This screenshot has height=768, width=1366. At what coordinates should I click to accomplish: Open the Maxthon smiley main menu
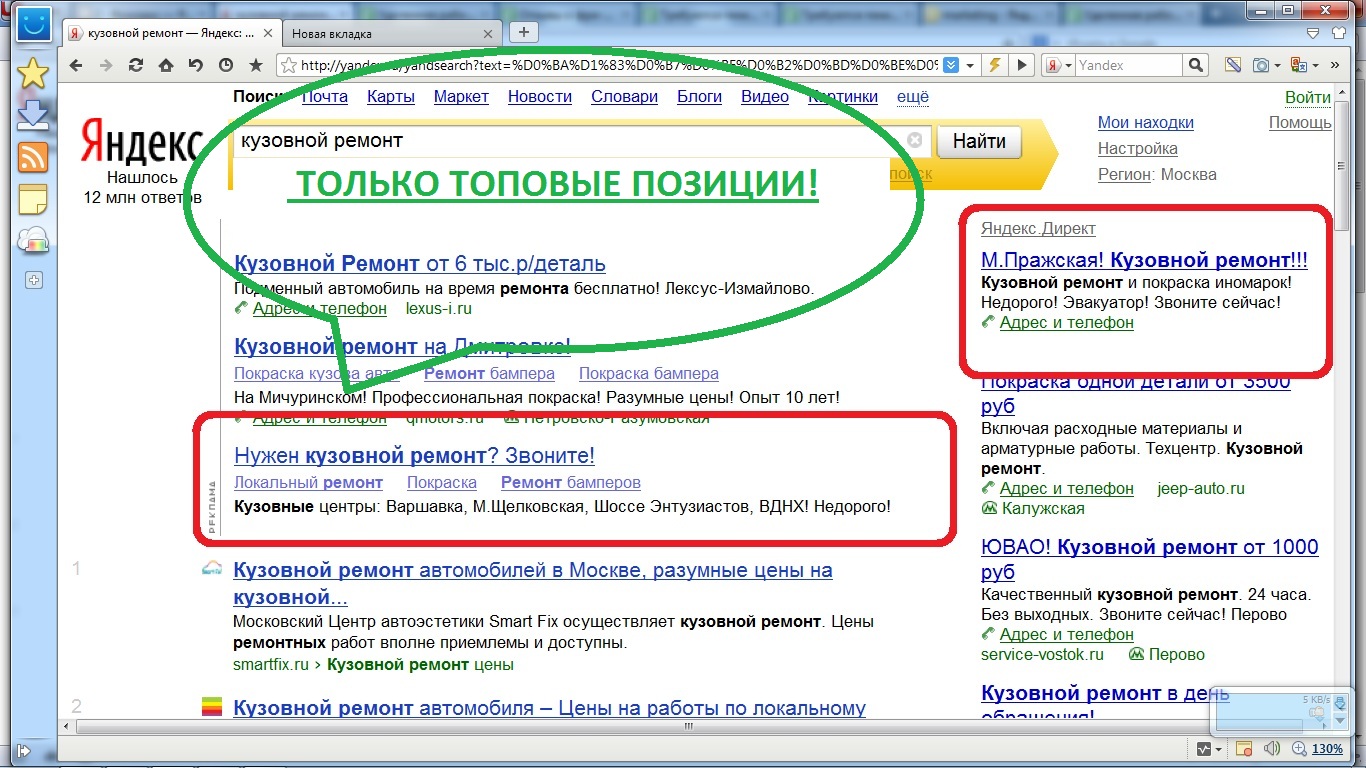tap(33, 22)
